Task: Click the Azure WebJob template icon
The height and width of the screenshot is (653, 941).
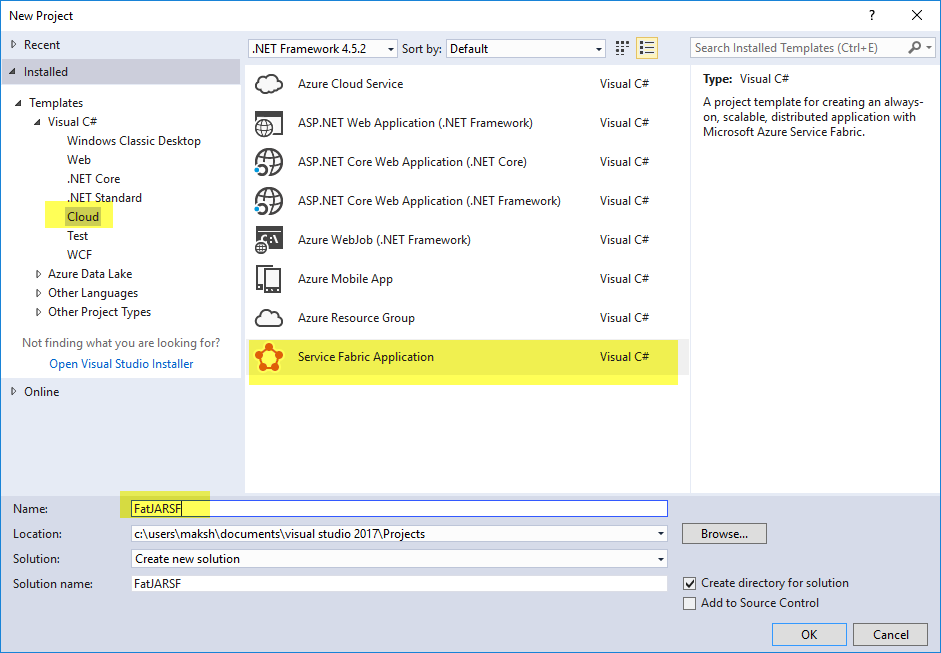Action: 269,240
